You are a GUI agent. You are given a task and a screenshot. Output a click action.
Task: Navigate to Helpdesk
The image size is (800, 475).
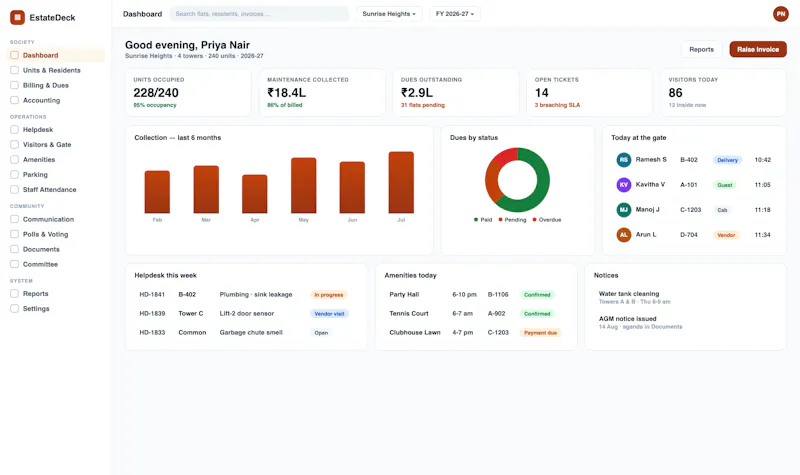click(56, 130)
